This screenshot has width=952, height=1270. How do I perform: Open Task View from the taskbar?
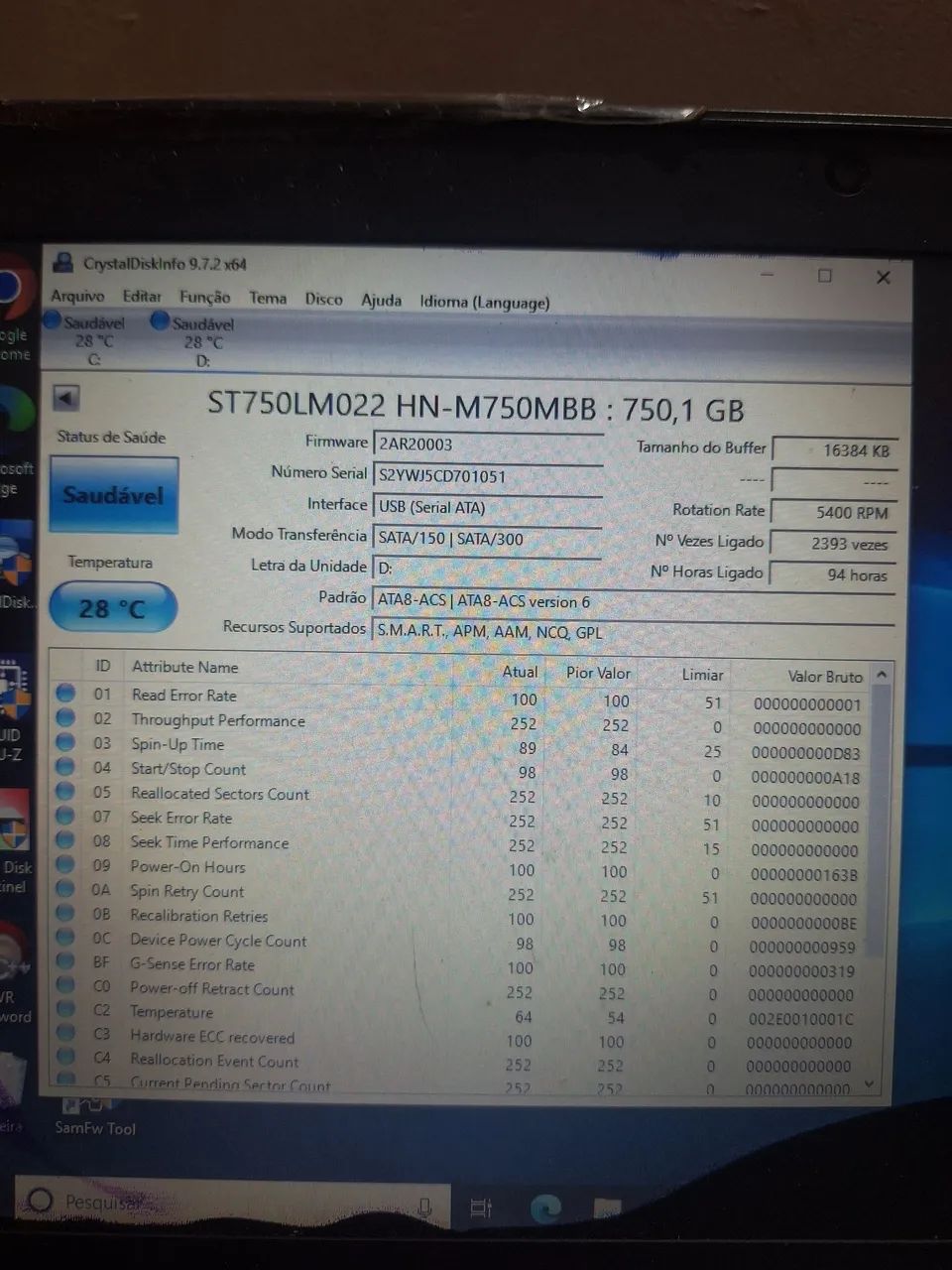click(x=481, y=1207)
